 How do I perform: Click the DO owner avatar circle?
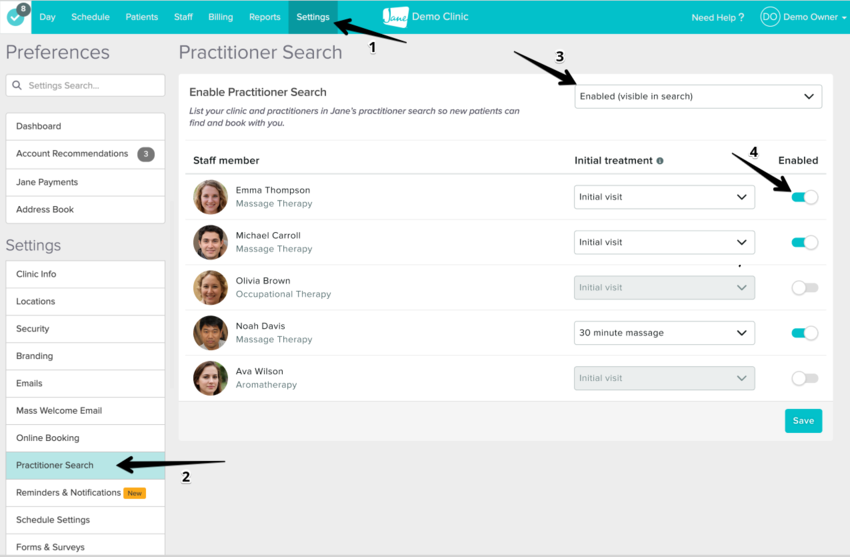769,17
